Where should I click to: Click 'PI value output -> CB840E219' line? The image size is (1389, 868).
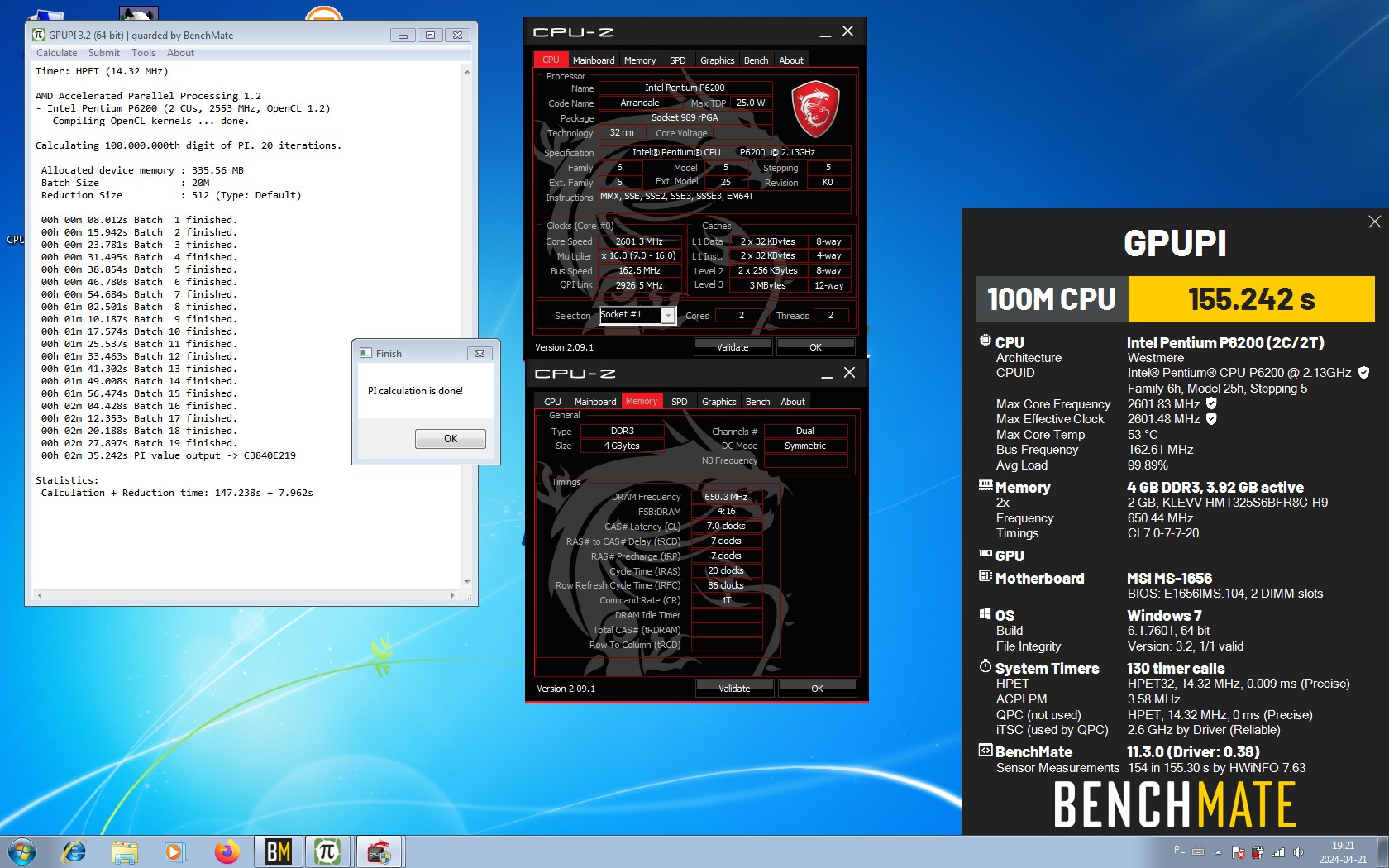click(169, 455)
